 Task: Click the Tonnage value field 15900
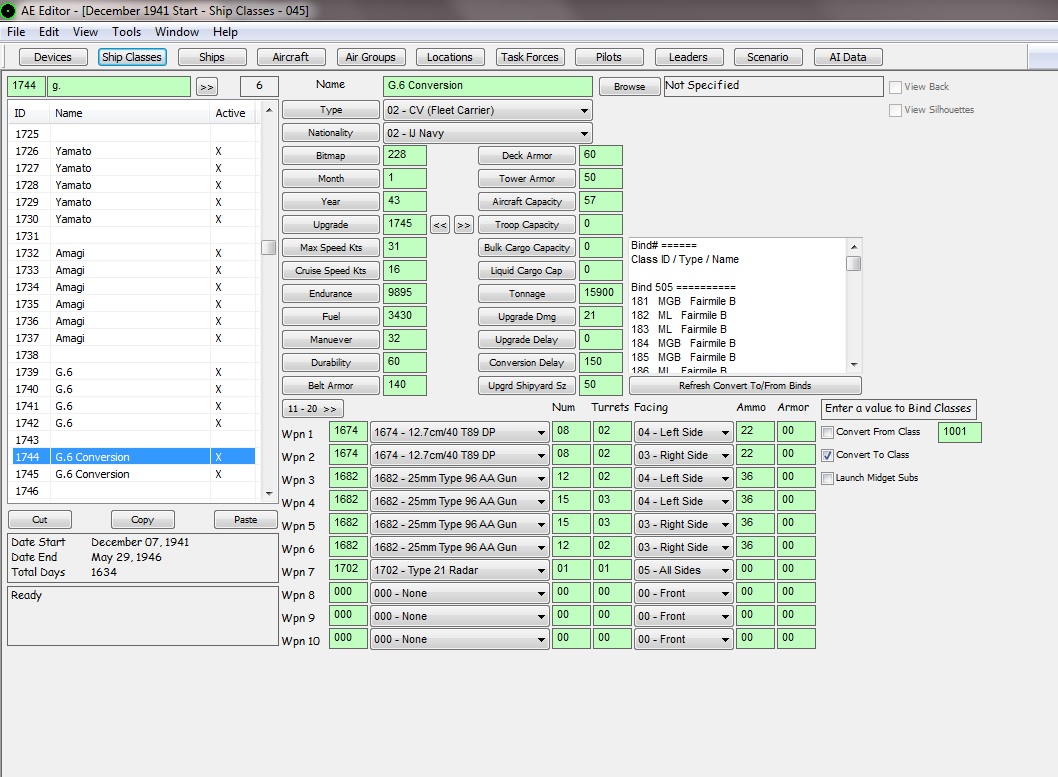pyautogui.click(x=601, y=293)
